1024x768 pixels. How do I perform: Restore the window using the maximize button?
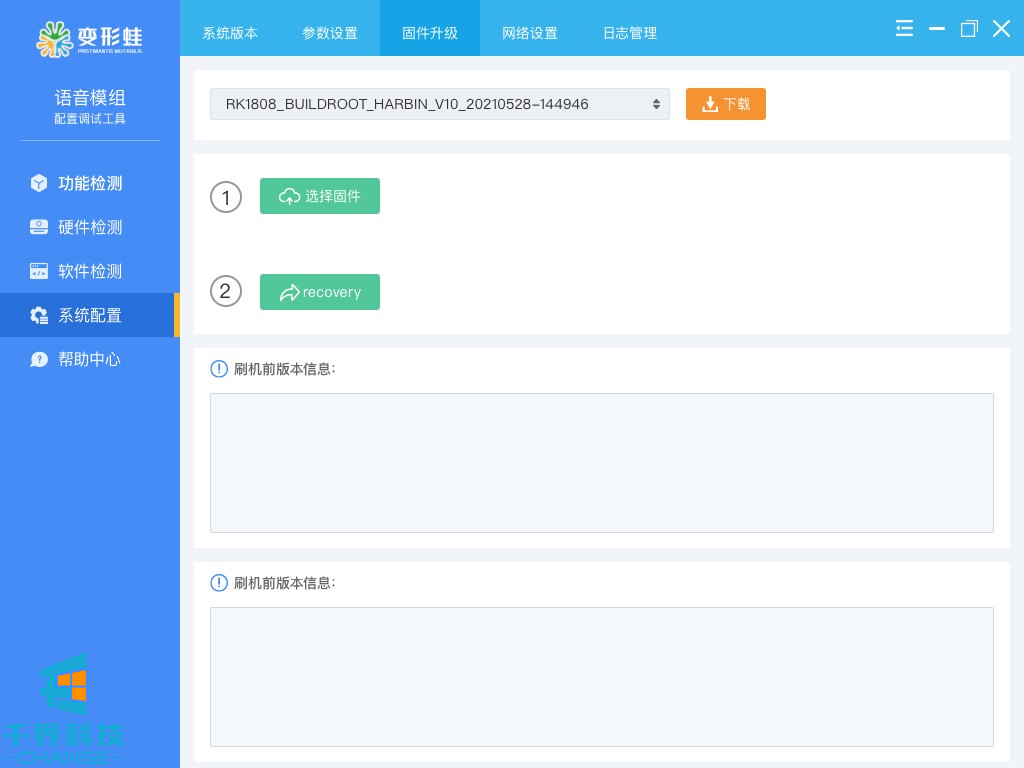click(968, 29)
